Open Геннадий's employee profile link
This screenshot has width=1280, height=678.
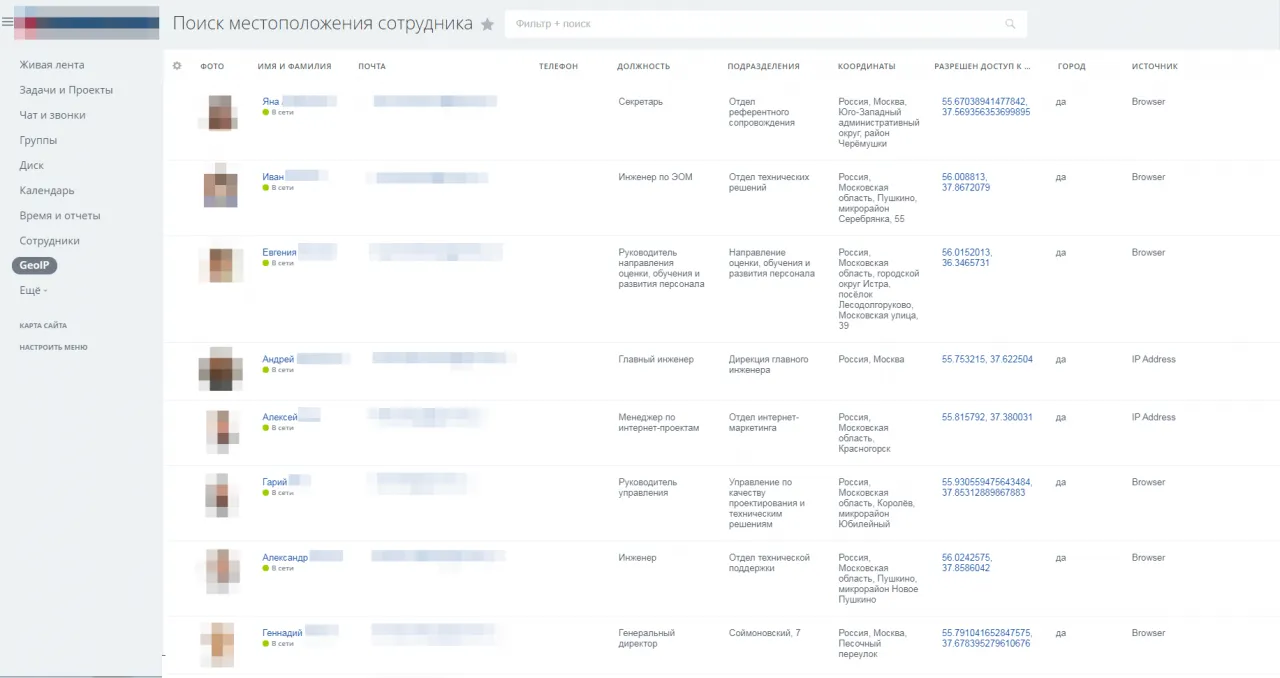pos(282,633)
